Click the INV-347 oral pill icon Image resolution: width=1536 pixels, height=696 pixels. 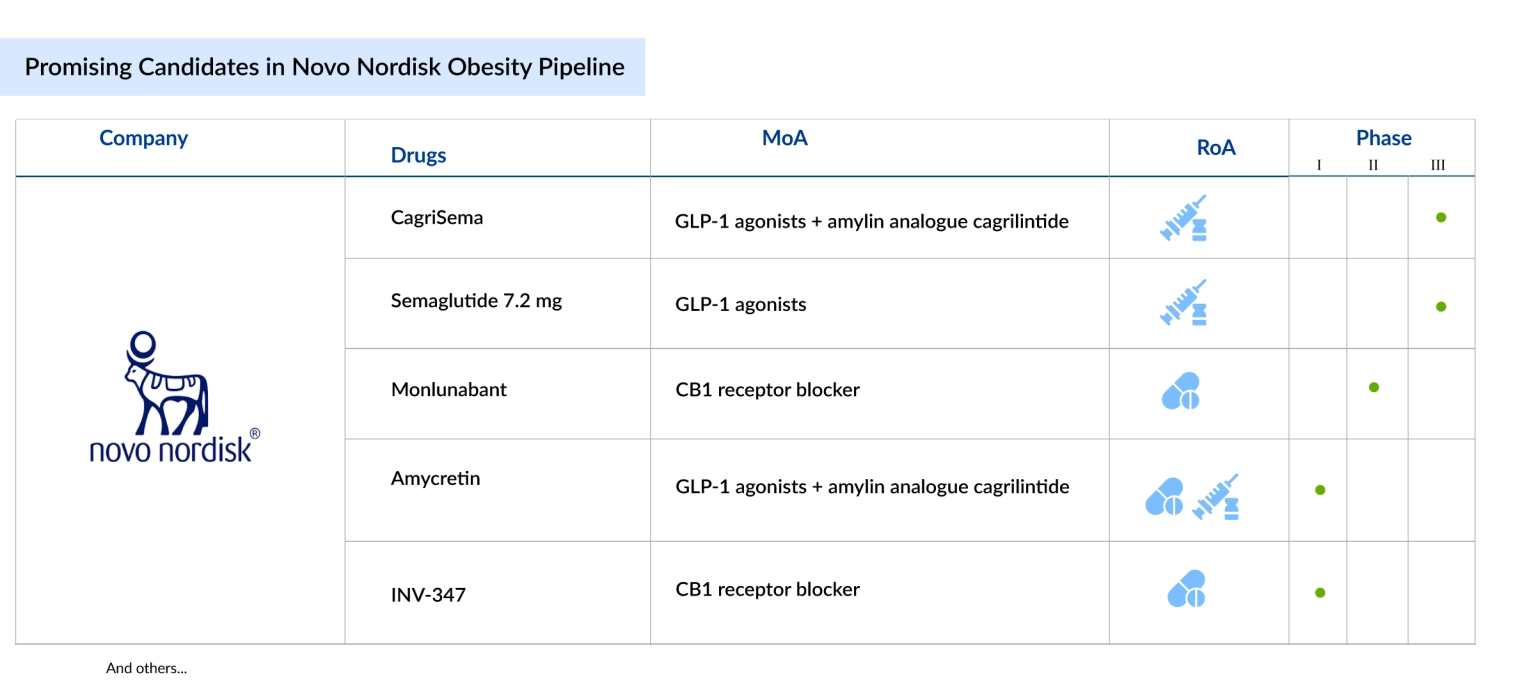point(1187,589)
